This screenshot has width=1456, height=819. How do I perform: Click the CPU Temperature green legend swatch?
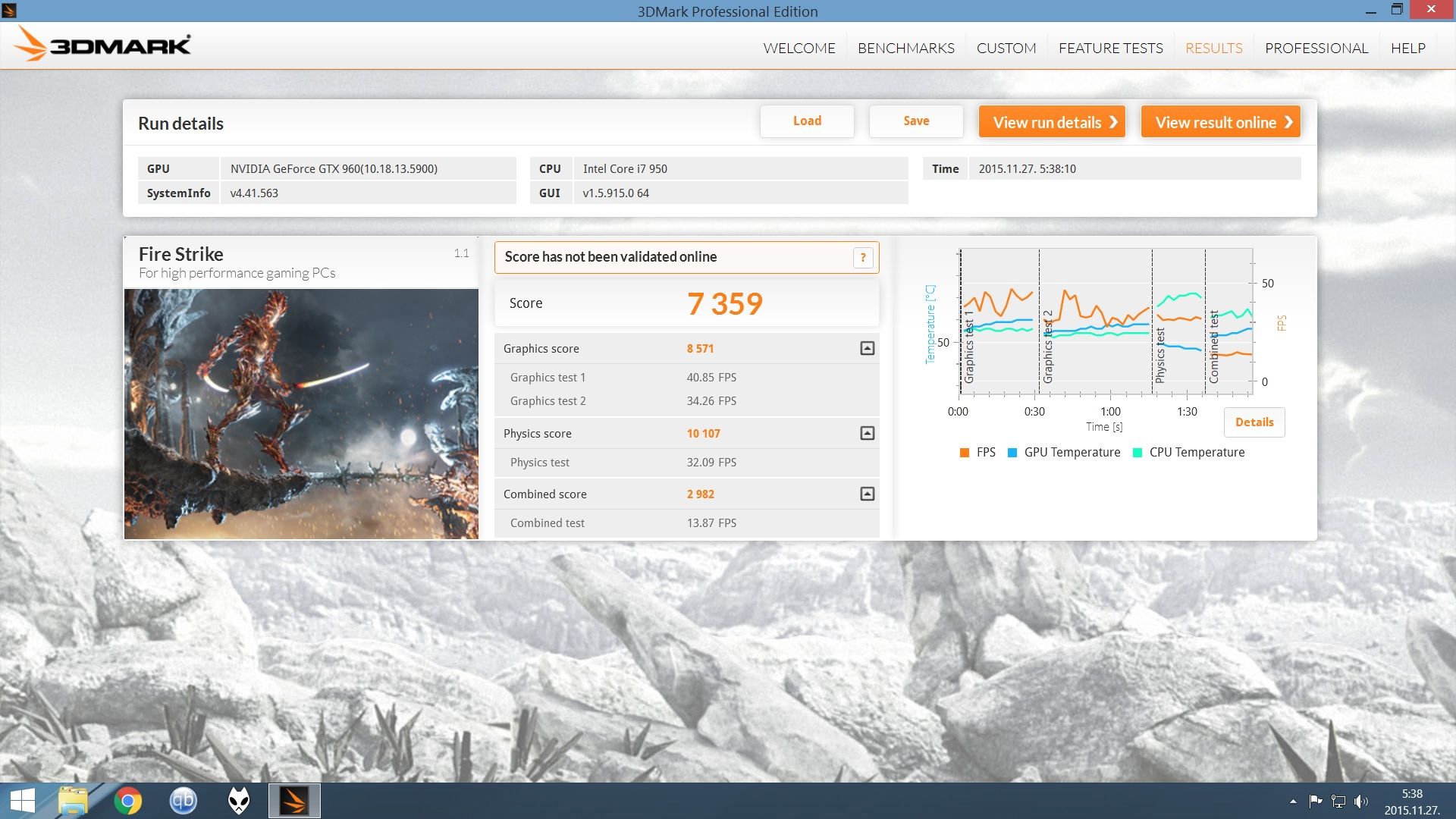tap(1137, 453)
